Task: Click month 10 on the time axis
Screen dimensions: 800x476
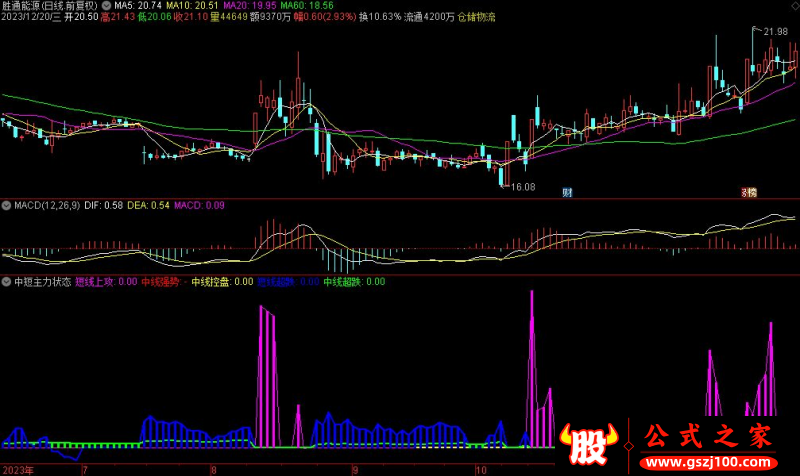Action: (x=481, y=470)
